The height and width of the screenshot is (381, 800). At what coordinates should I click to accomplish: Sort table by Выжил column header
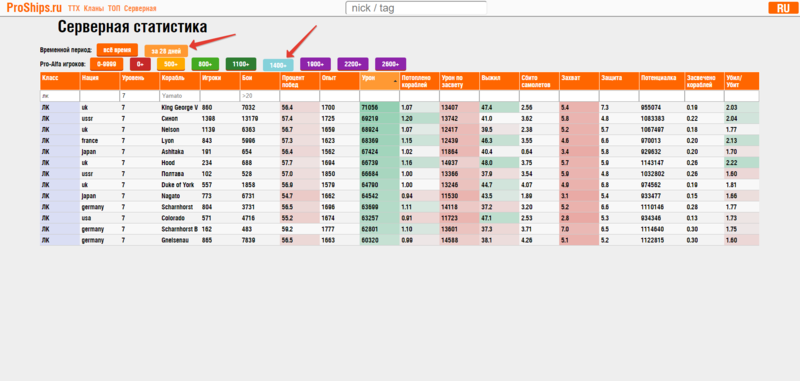tap(499, 81)
